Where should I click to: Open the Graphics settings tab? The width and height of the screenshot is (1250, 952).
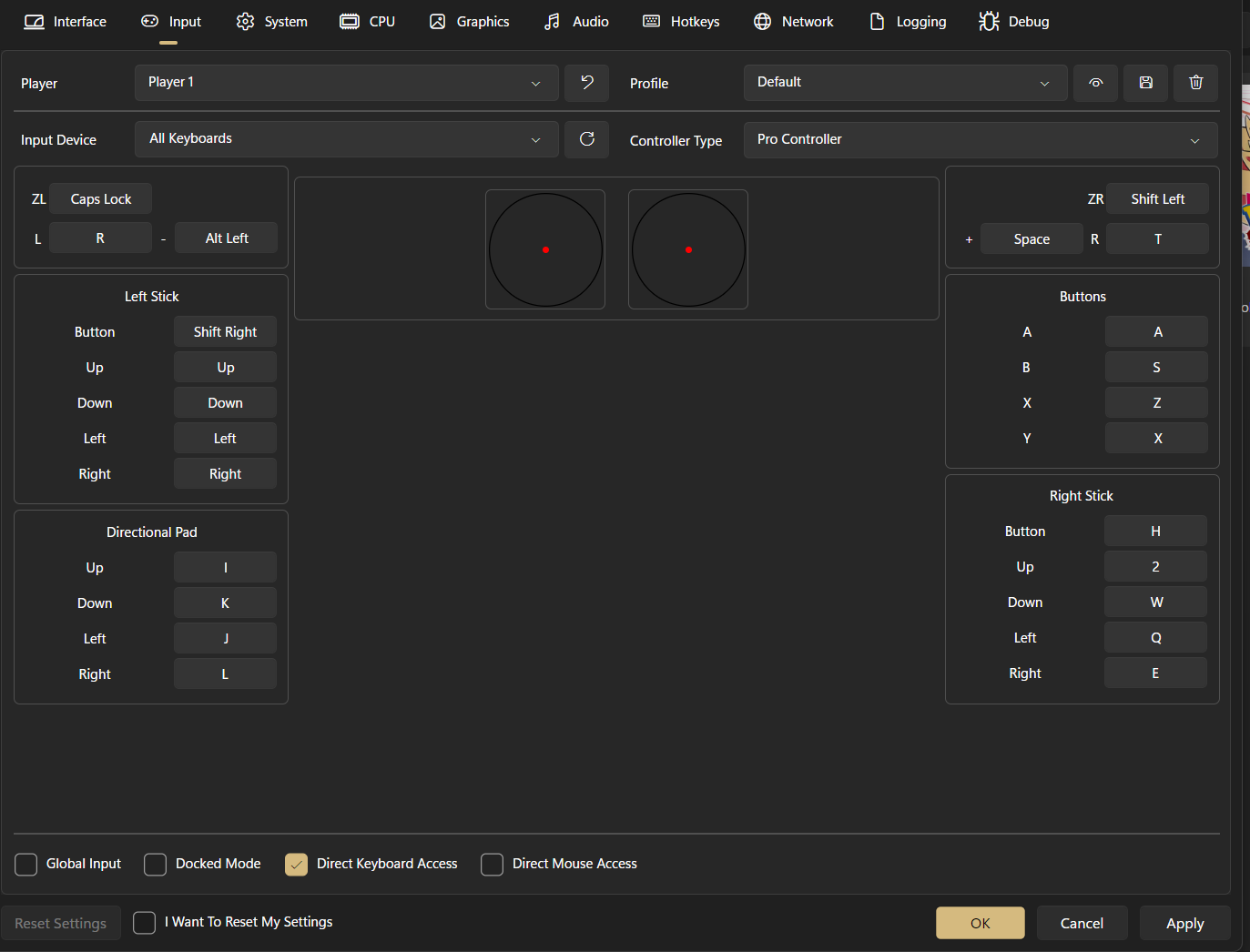click(x=470, y=22)
